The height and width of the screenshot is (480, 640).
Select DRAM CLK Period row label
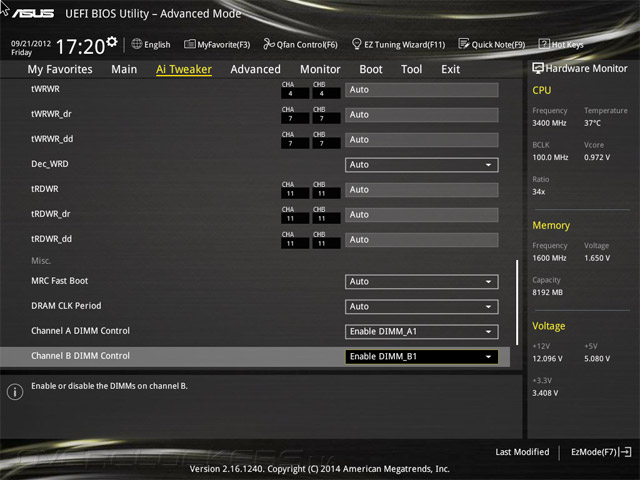pyautogui.click(x=66, y=306)
